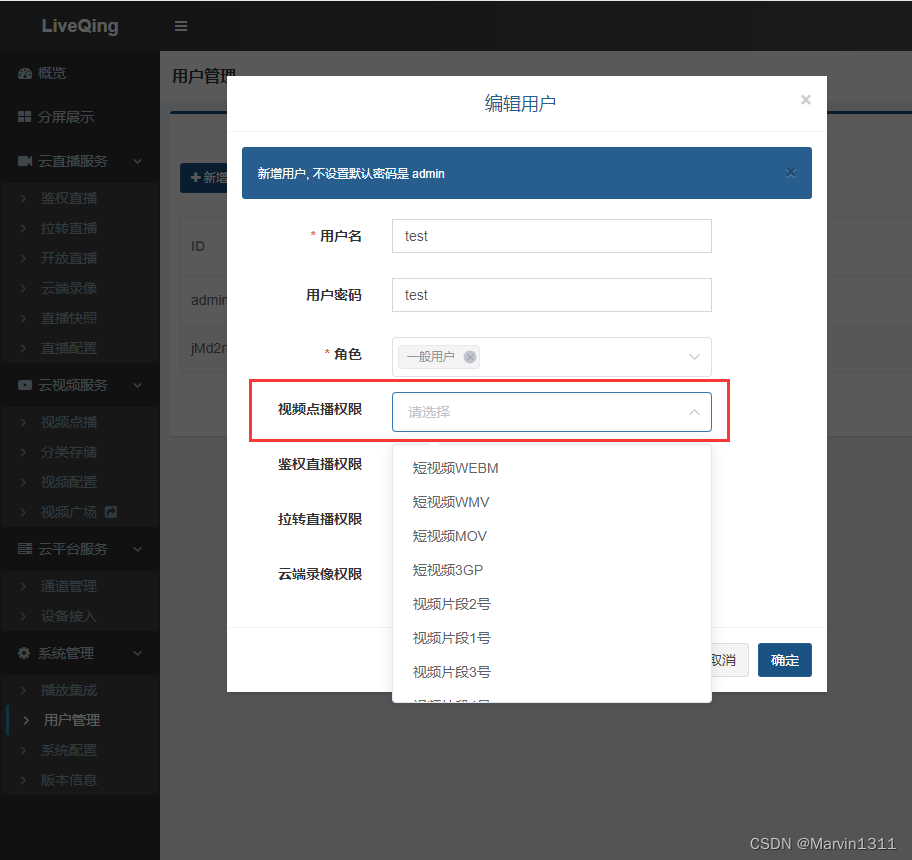Click the 请选择 placeholder select box

click(551, 412)
